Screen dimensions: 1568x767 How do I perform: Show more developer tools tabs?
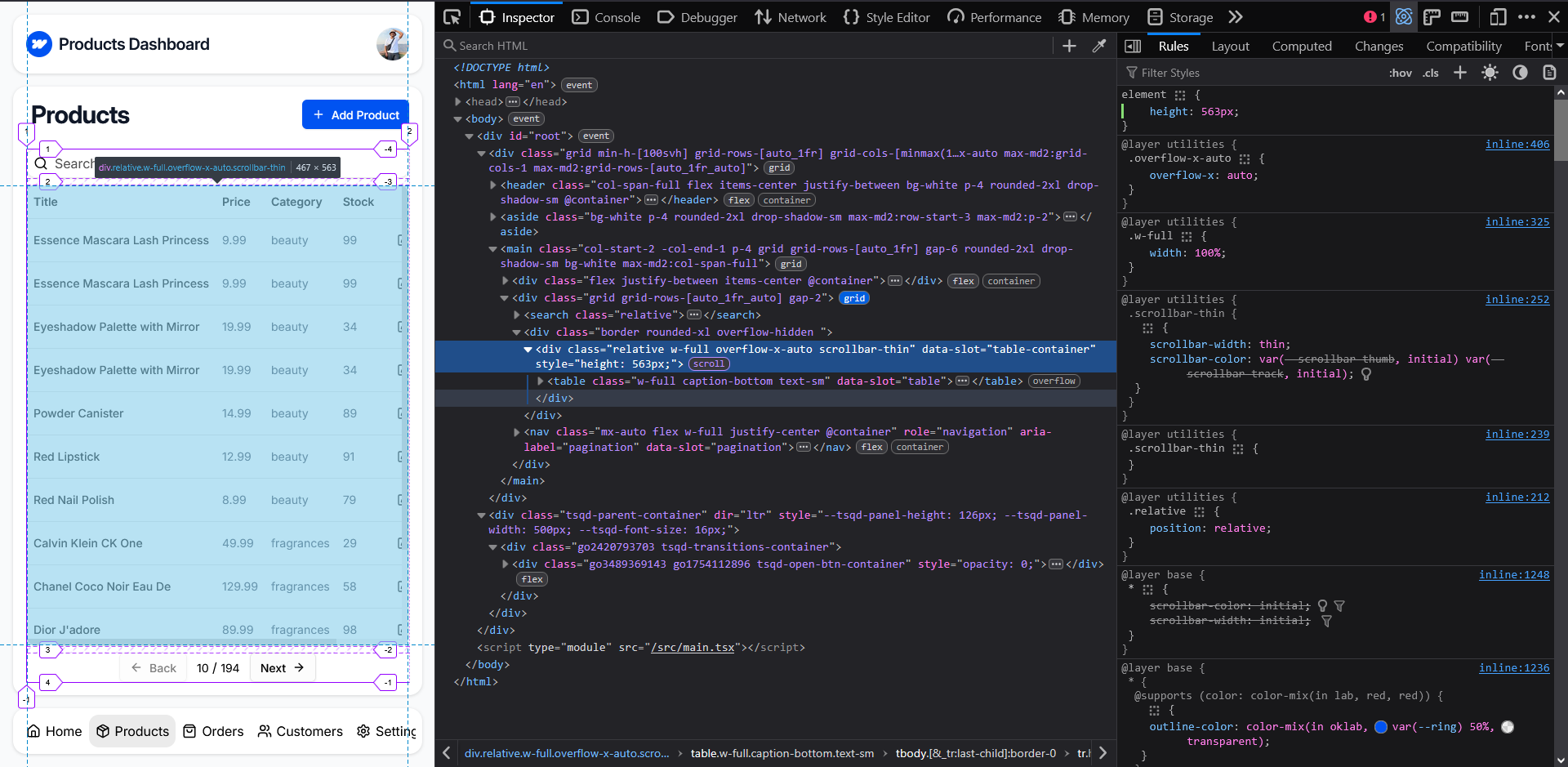[x=1236, y=17]
